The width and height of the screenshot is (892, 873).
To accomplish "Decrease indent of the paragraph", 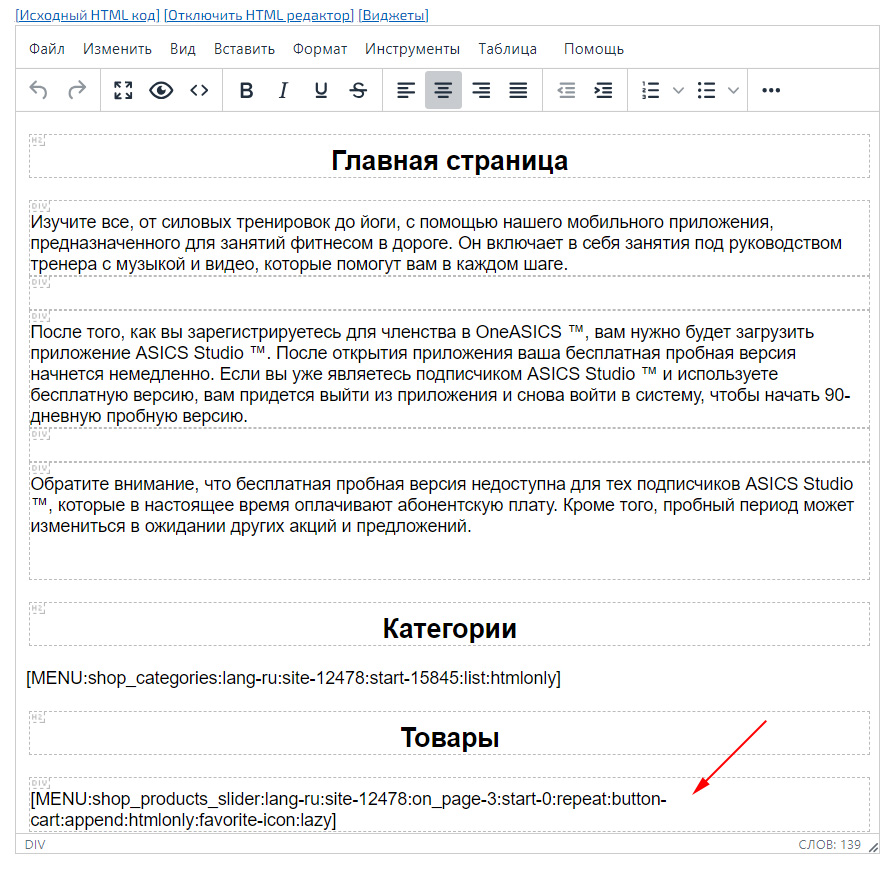I will (566, 91).
